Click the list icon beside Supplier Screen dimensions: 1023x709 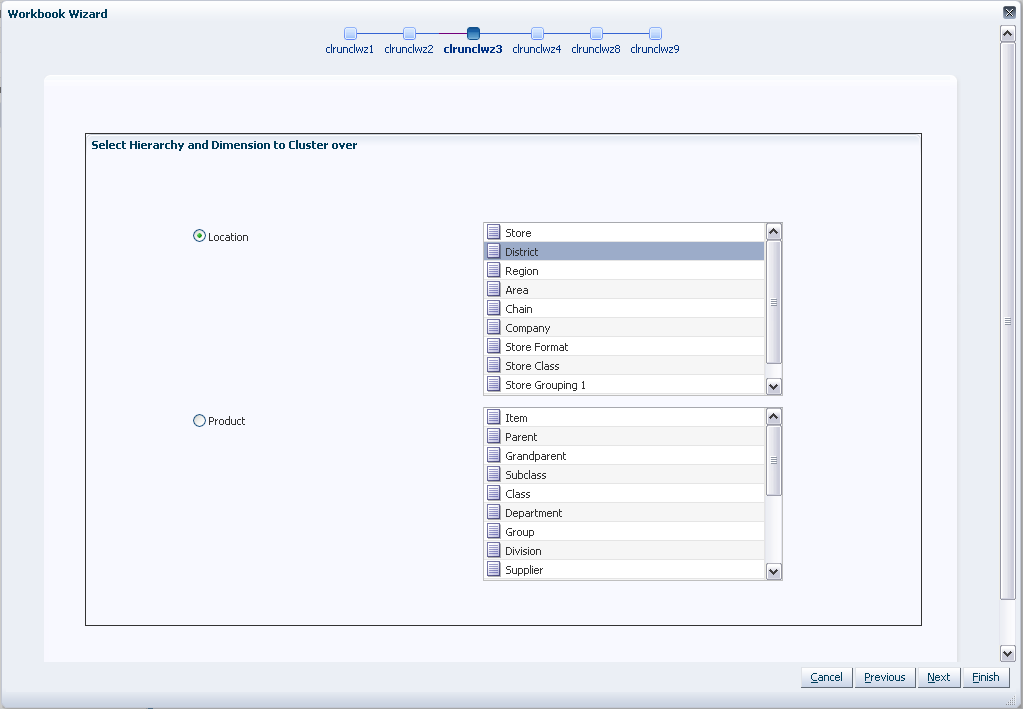(x=494, y=569)
